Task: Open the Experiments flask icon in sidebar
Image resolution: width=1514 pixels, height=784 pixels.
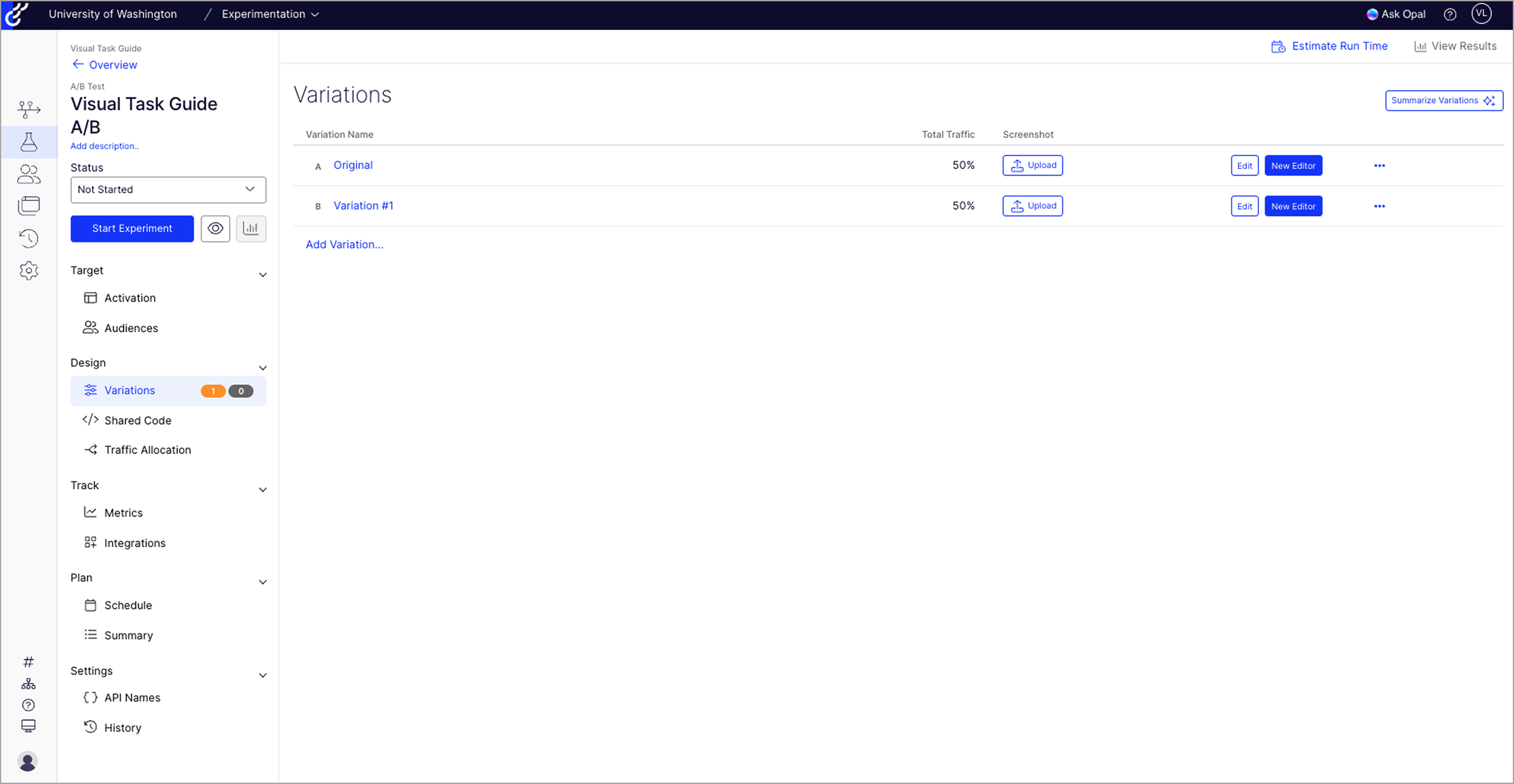Action: (28, 142)
